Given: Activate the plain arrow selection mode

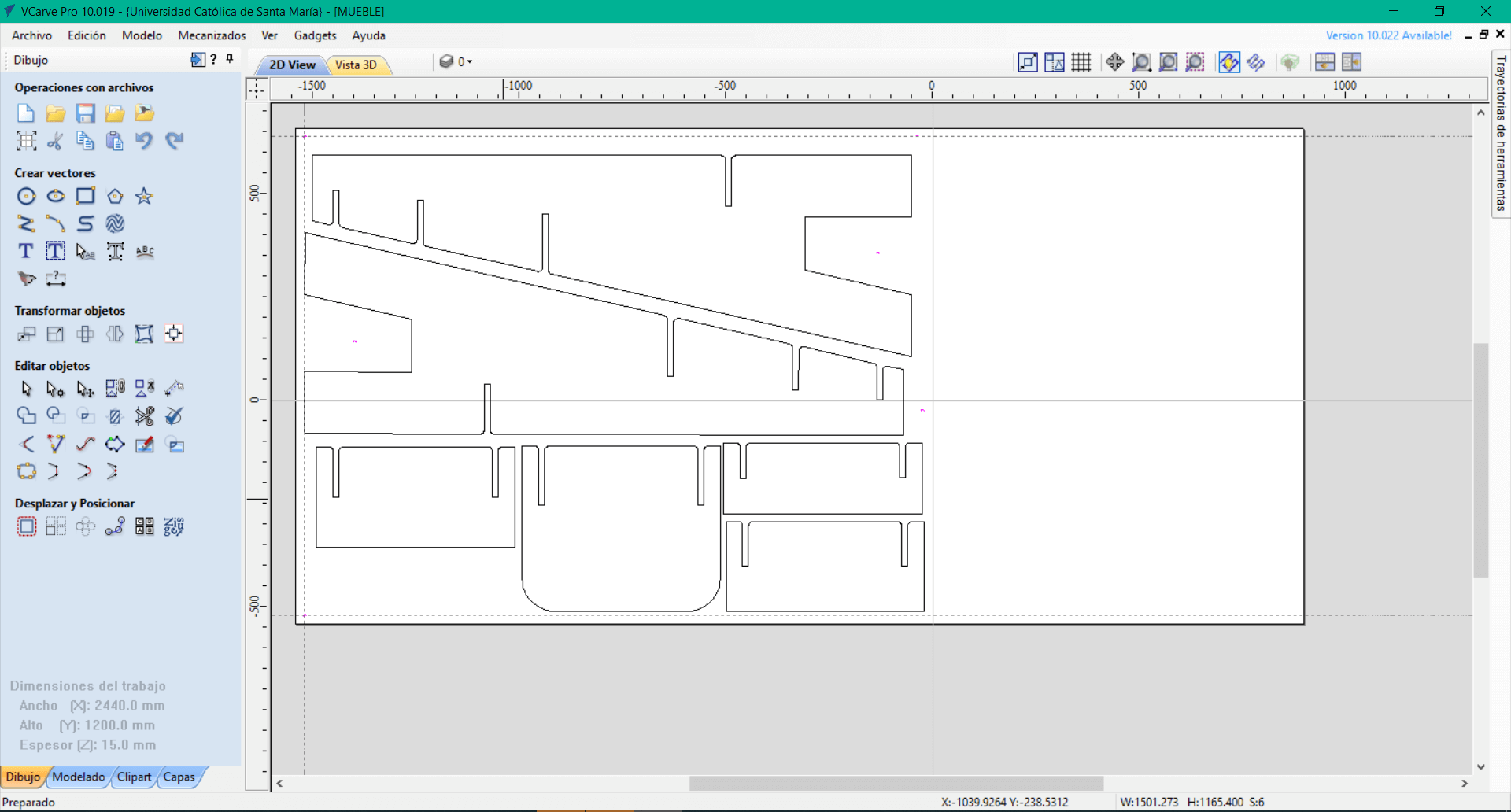Looking at the screenshot, I should click(x=26, y=389).
